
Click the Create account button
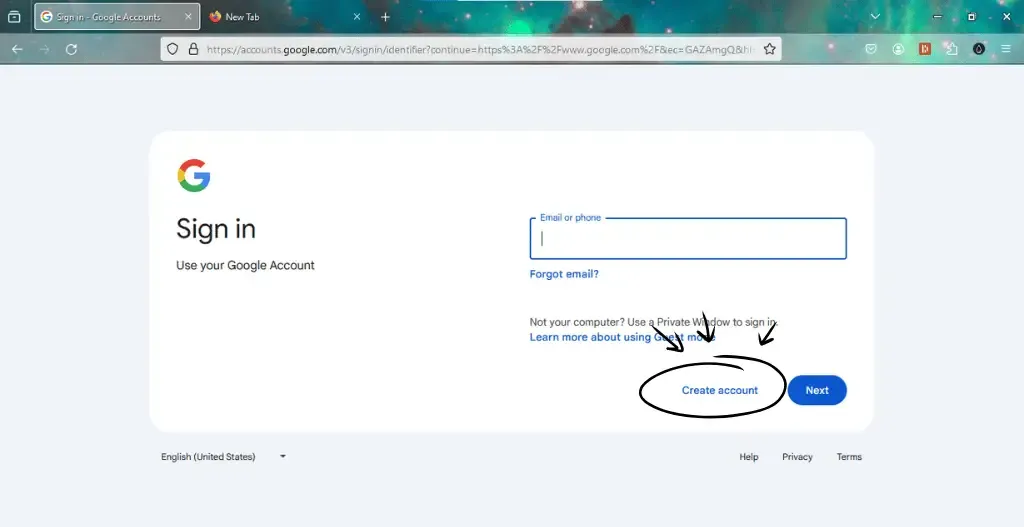(719, 390)
